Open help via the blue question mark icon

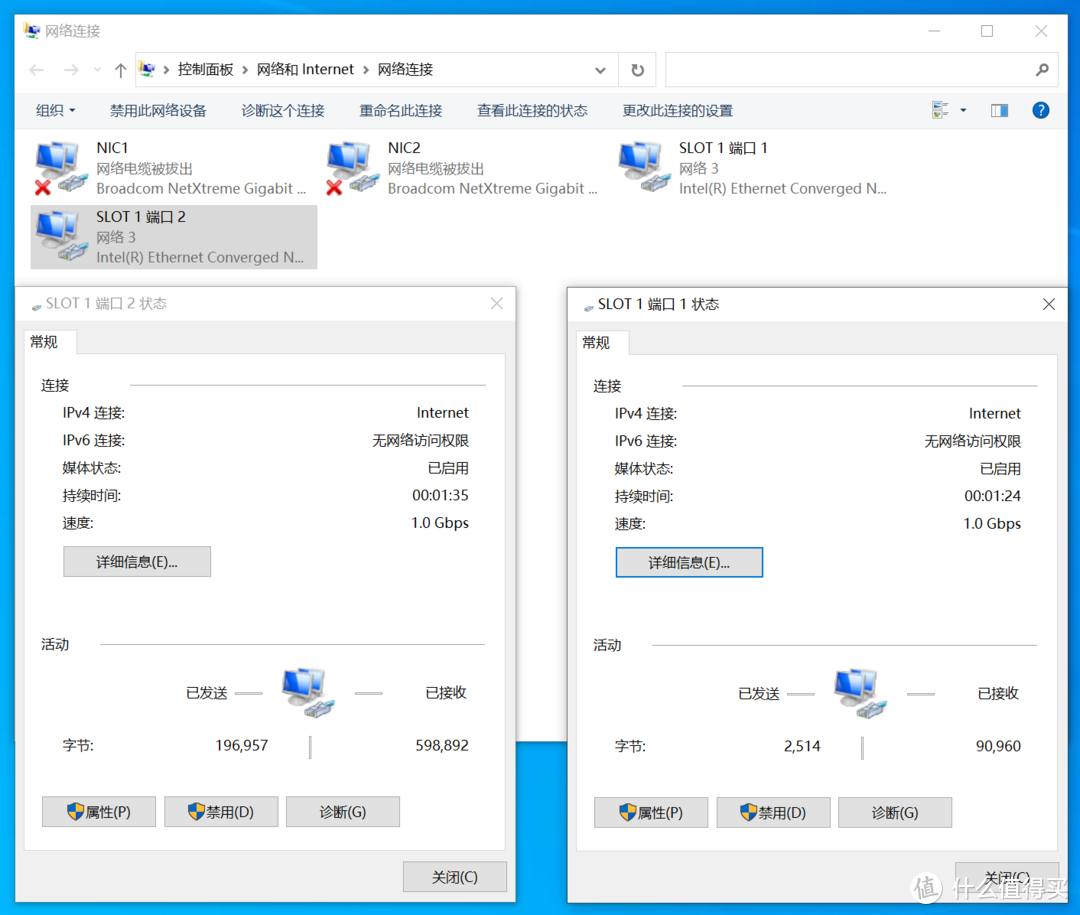[1041, 110]
